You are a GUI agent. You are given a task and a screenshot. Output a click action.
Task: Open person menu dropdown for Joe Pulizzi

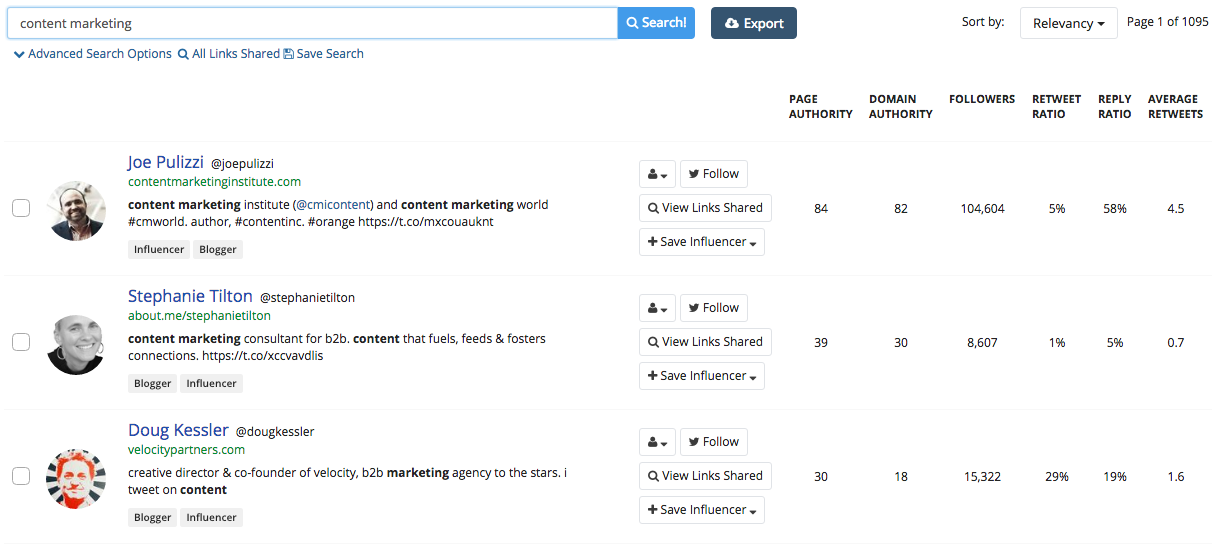pos(657,174)
